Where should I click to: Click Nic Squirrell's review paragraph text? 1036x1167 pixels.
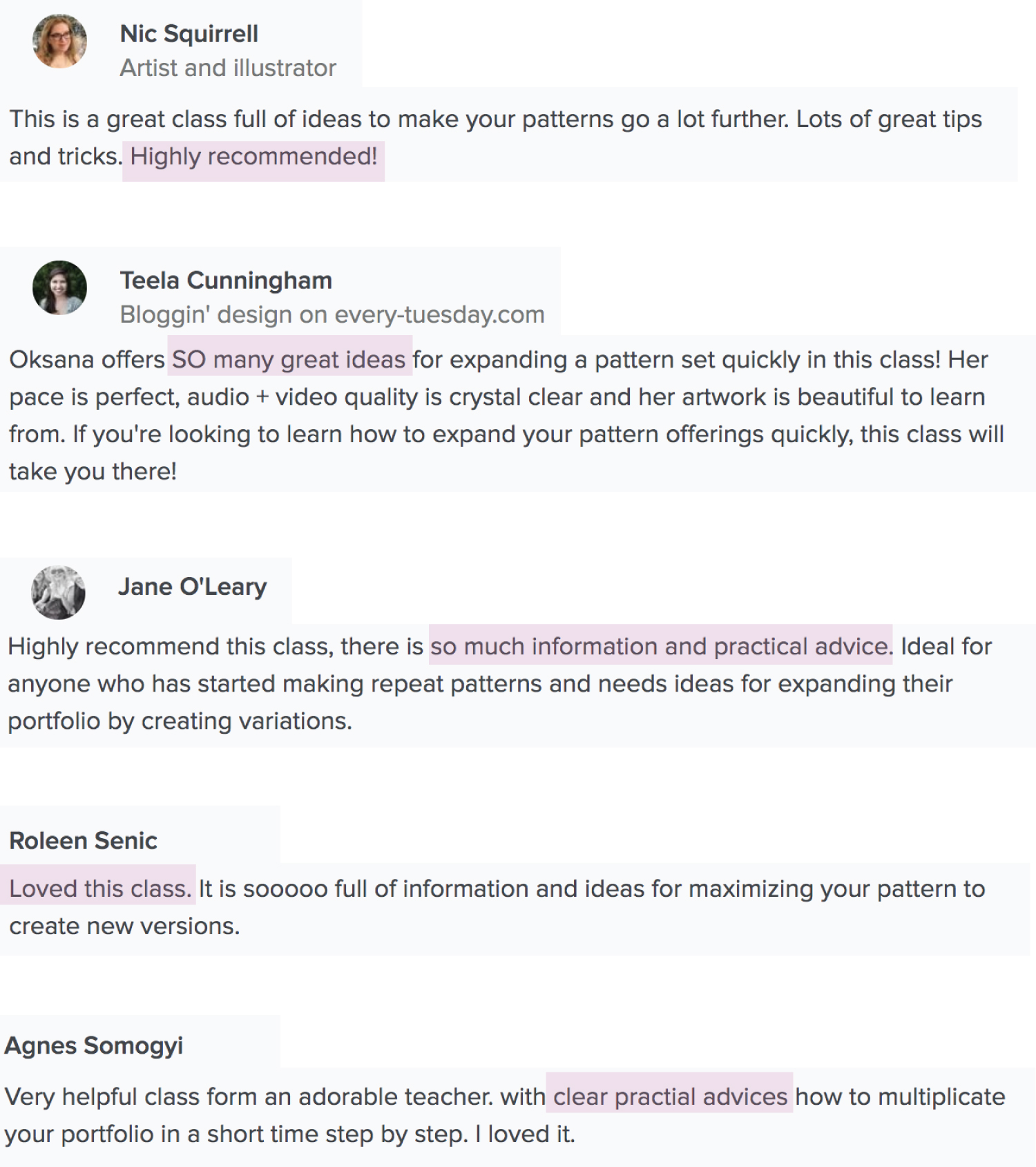495,137
